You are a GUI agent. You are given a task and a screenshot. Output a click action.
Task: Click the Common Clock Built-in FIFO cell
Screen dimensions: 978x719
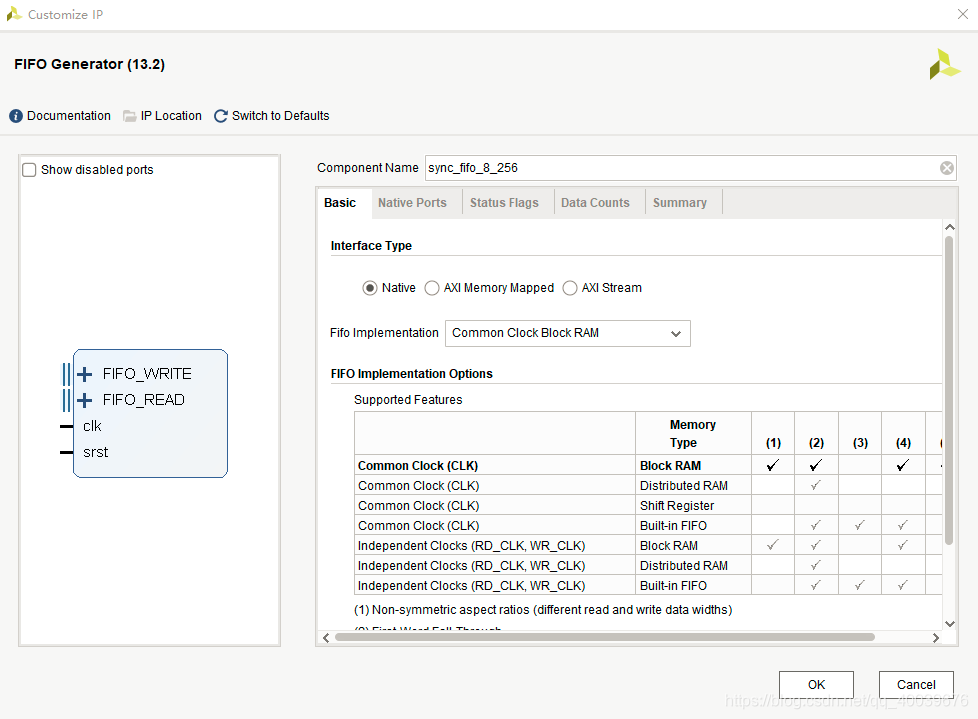(x=693, y=526)
